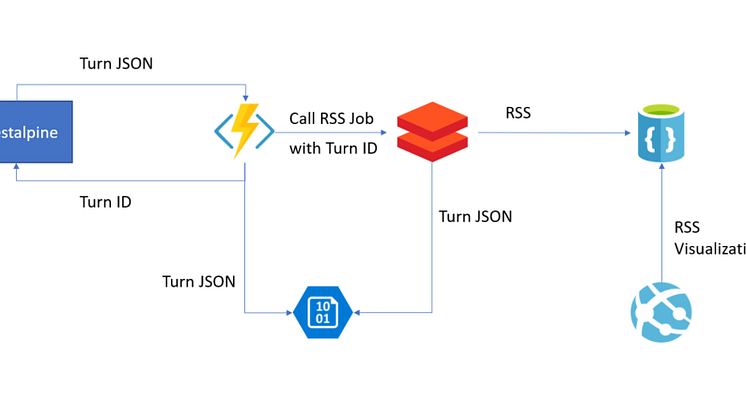Select the "with Turn ID" text line
This screenshot has width=746, height=419.
tap(333, 149)
